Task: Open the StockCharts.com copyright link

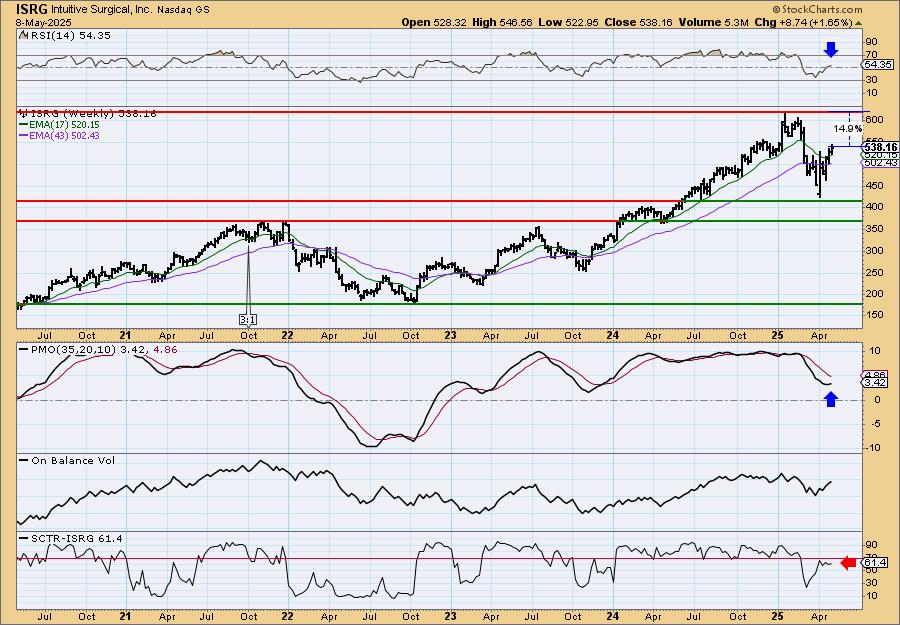Action: [817, 9]
